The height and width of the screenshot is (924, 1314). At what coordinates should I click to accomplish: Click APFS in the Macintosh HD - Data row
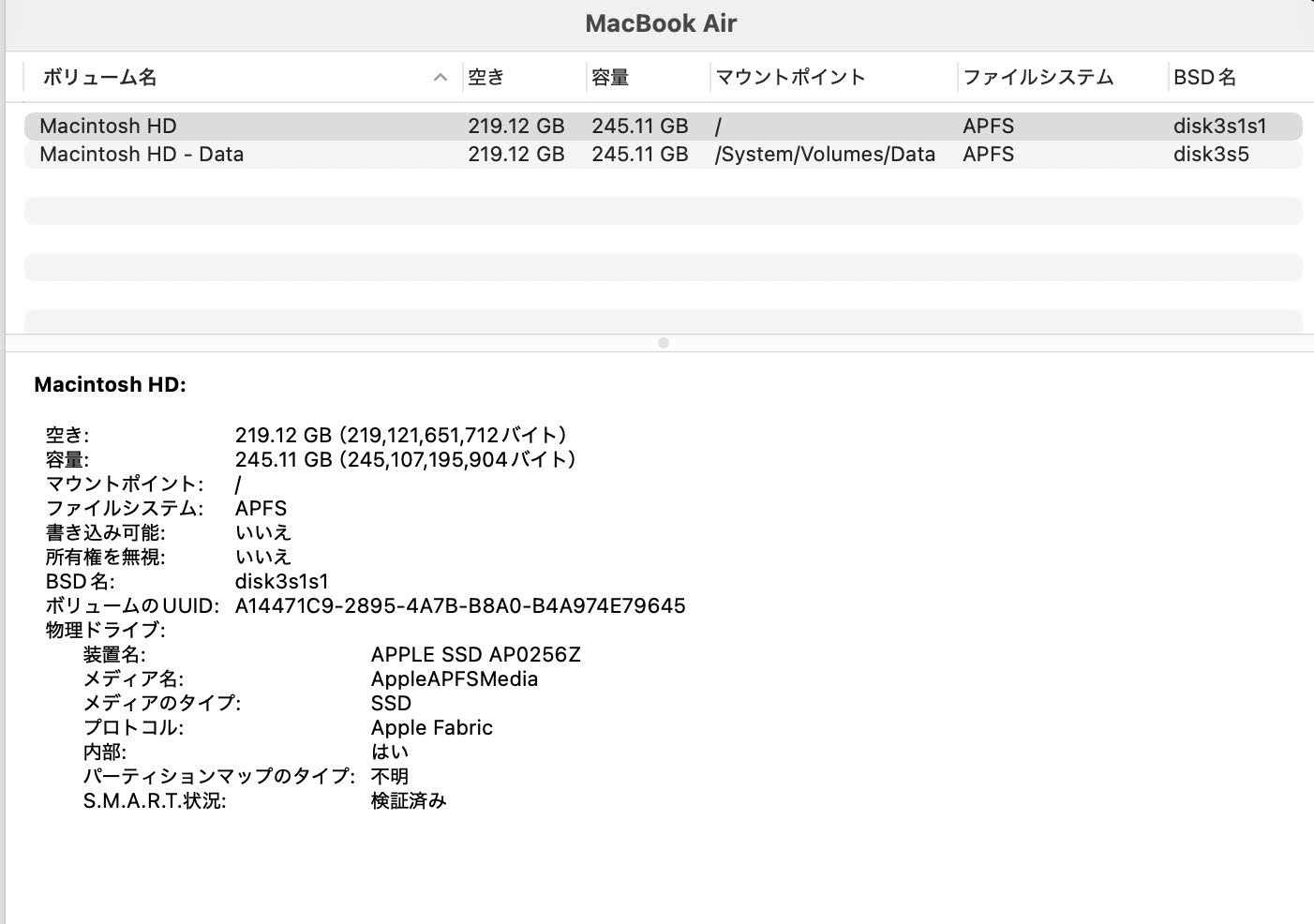click(989, 155)
